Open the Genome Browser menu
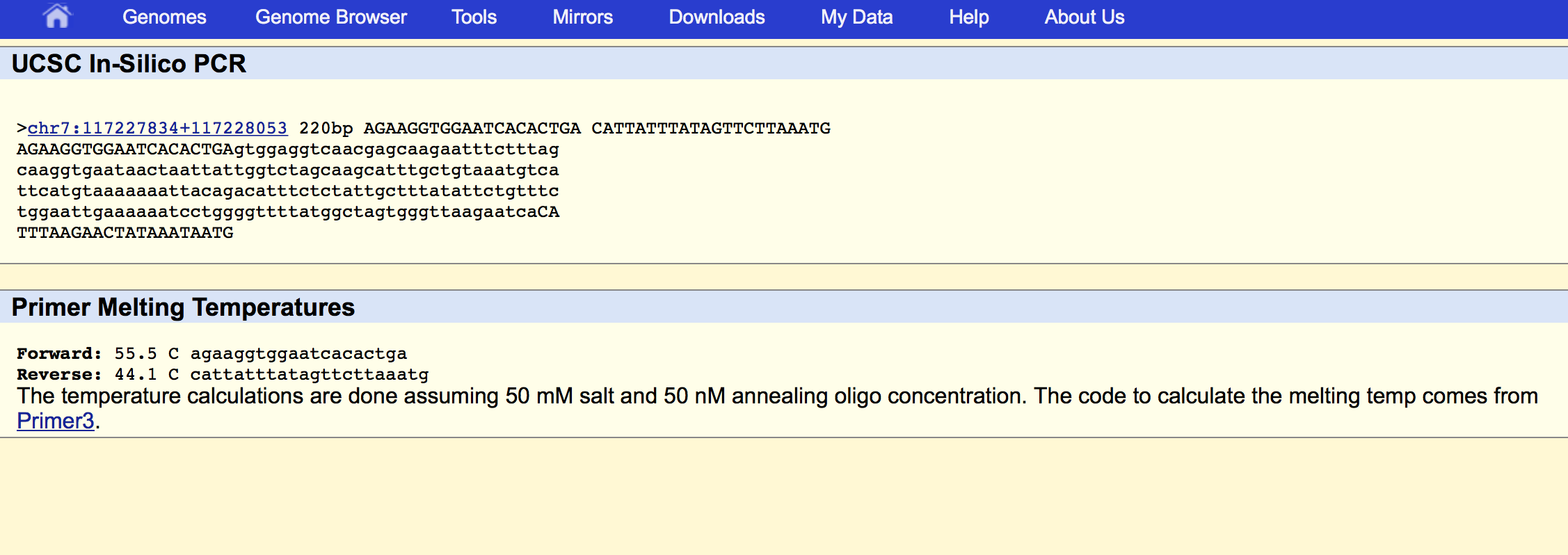Viewport: 1568px width, 555px height. pyautogui.click(x=330, y=17)
